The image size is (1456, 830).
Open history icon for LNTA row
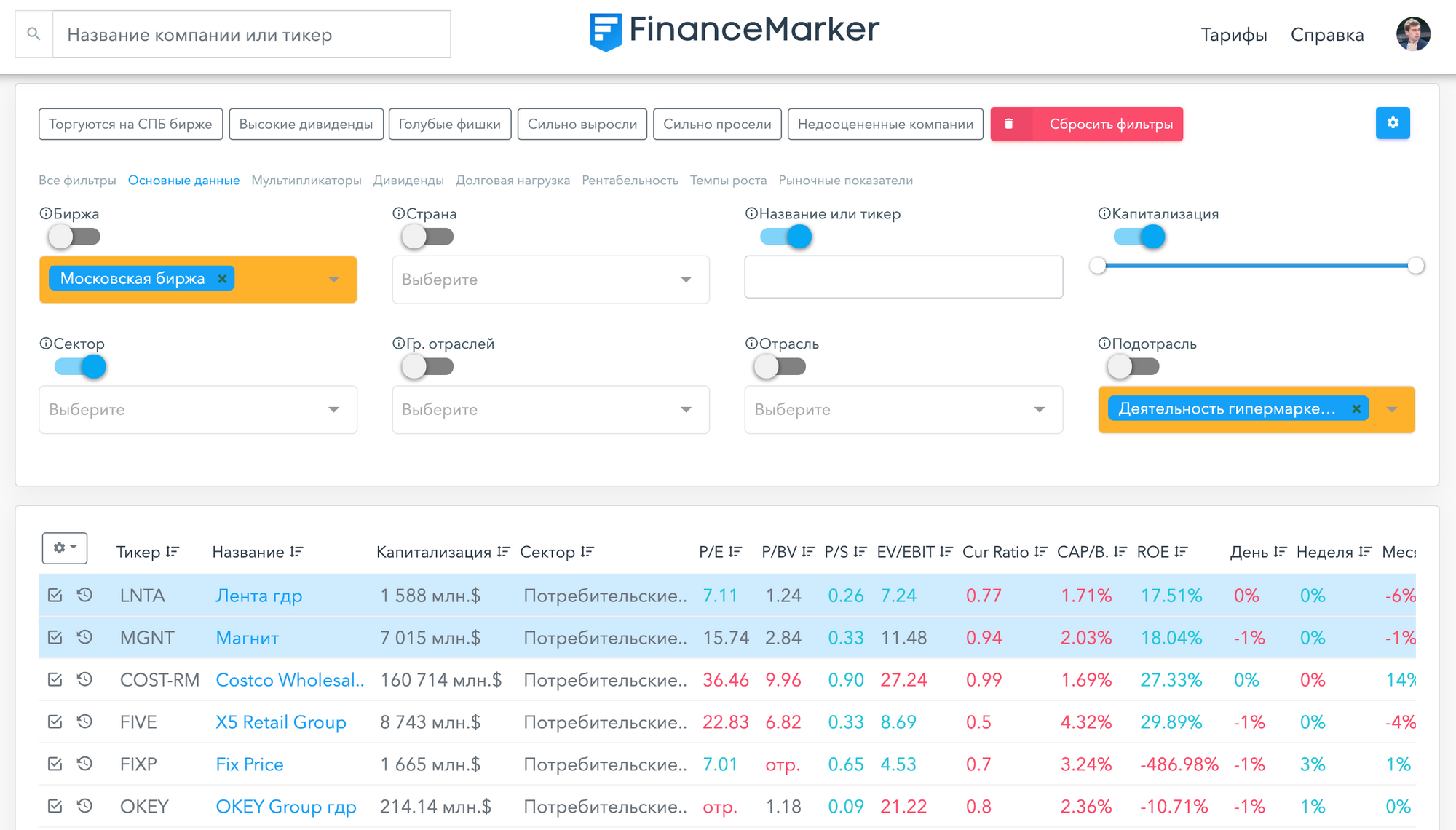click(x=84, y=595)
